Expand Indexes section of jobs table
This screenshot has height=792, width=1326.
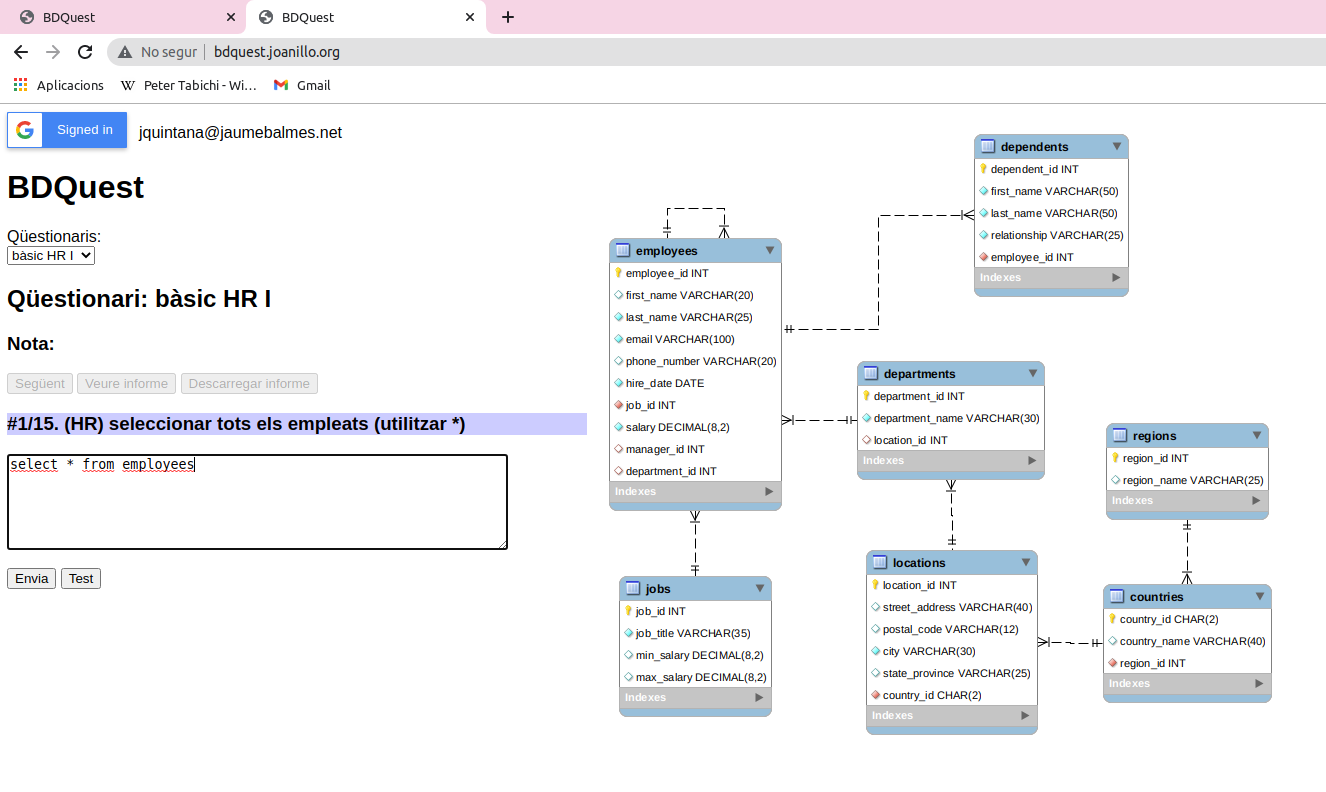click(760, 698)
